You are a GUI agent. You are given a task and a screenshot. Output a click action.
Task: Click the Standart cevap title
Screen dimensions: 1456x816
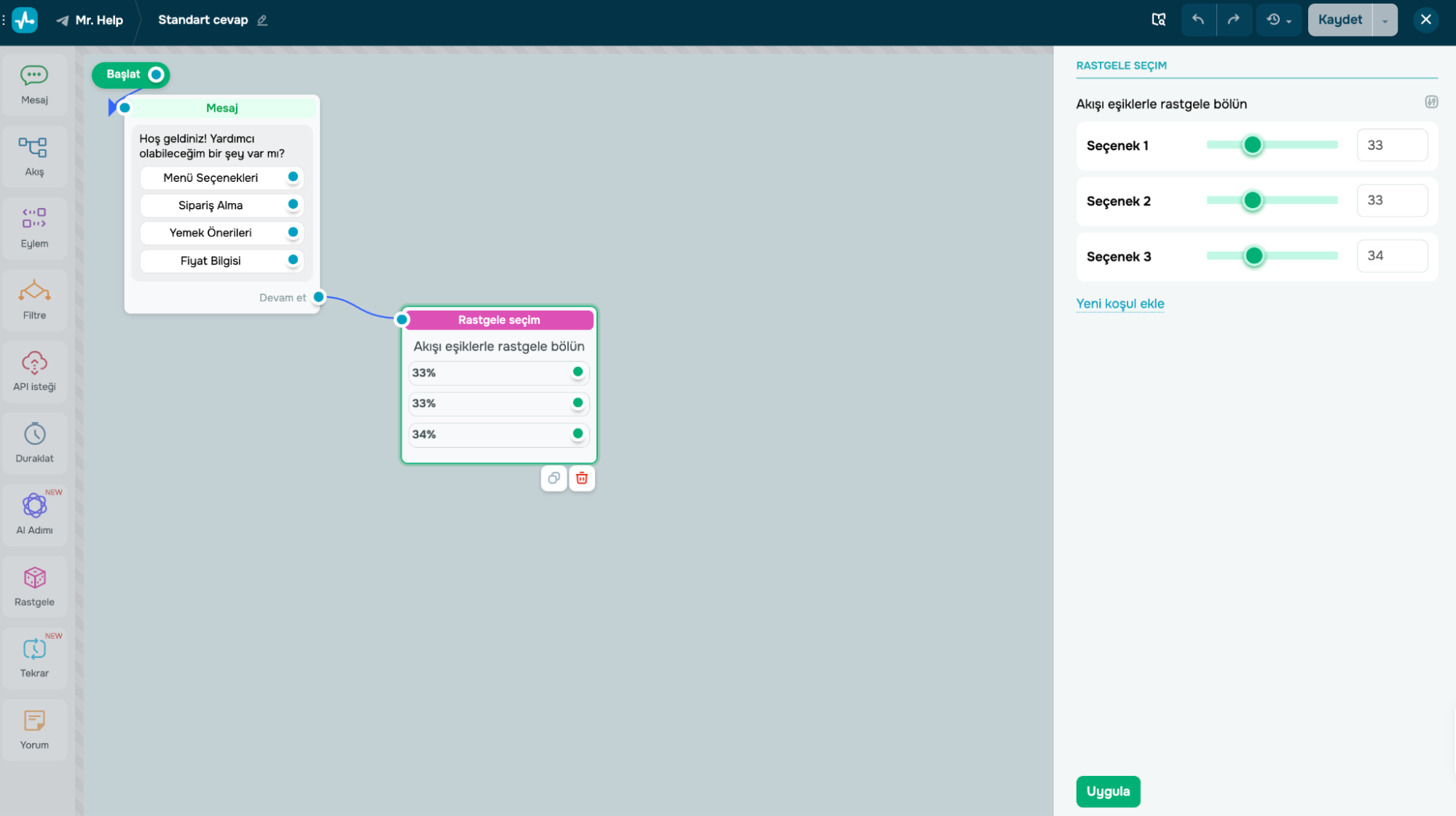point(203,20)
